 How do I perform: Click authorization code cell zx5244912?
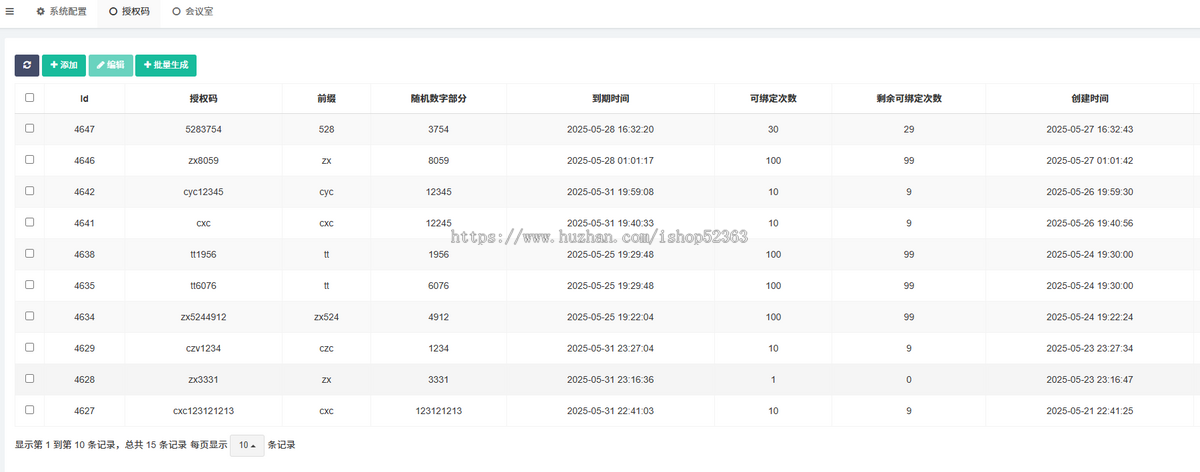point(204,316)
